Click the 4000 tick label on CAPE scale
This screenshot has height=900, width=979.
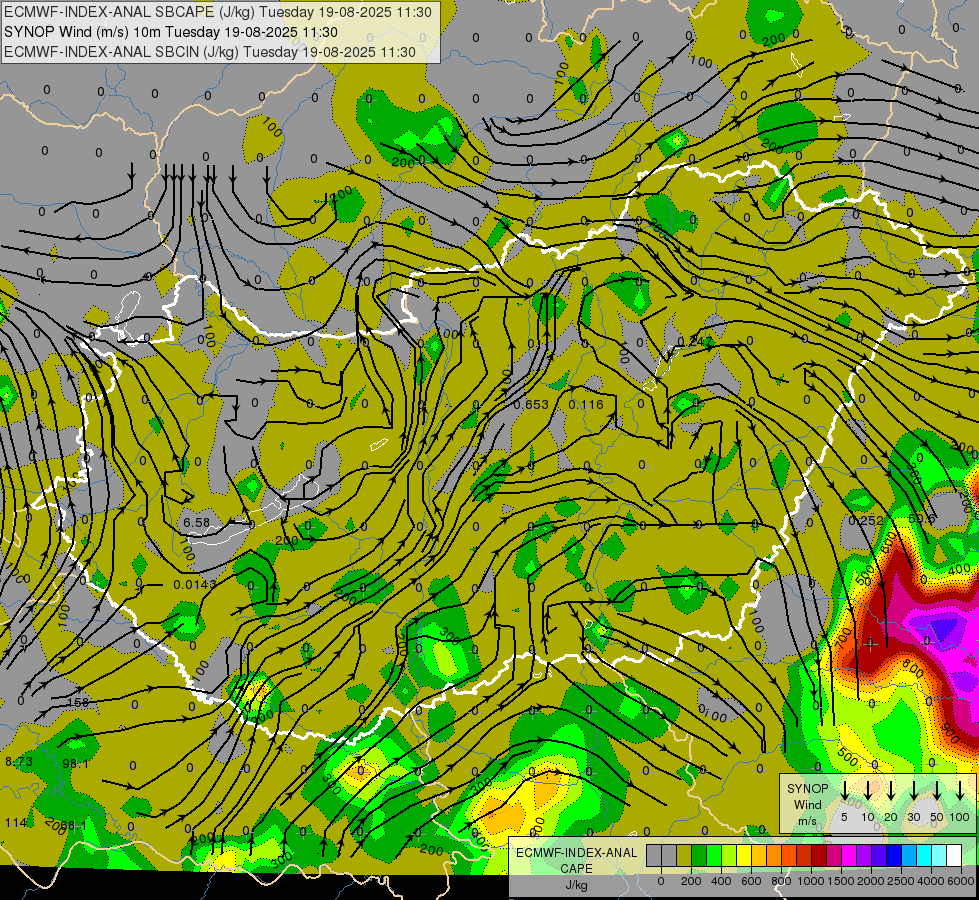coord(931,881)
